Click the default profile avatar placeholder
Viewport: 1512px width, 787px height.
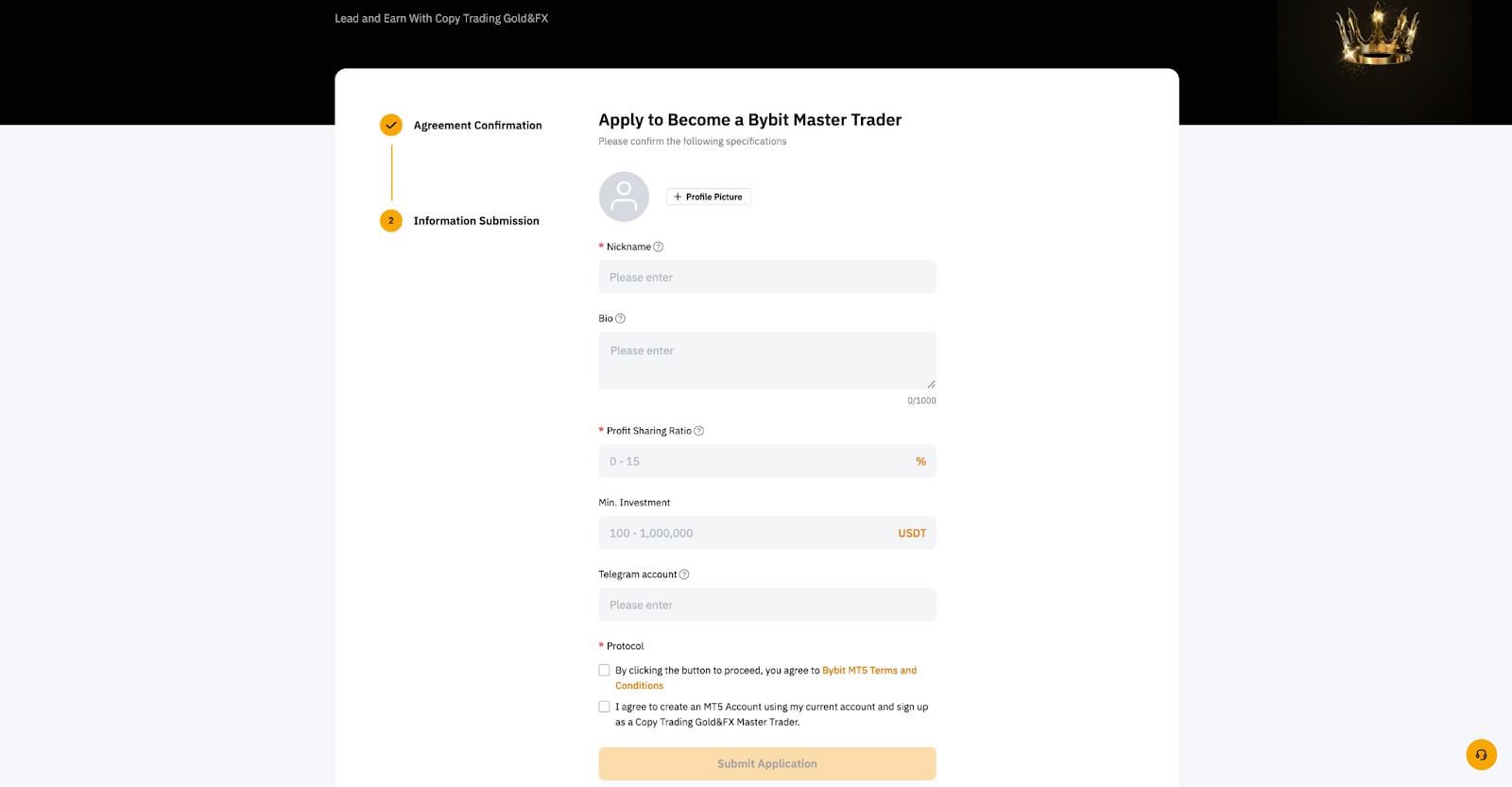point(624,197)
